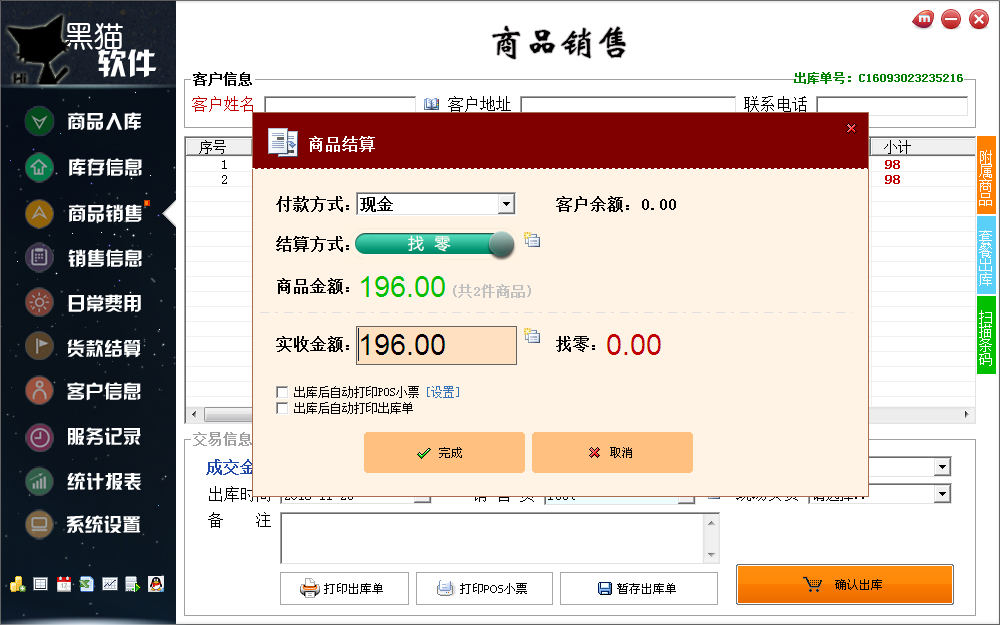Open the 商品入库 sidebar icon
The height and width of the screenshot is (625, 1000).
pyautogui.click(x=39, y=121)
